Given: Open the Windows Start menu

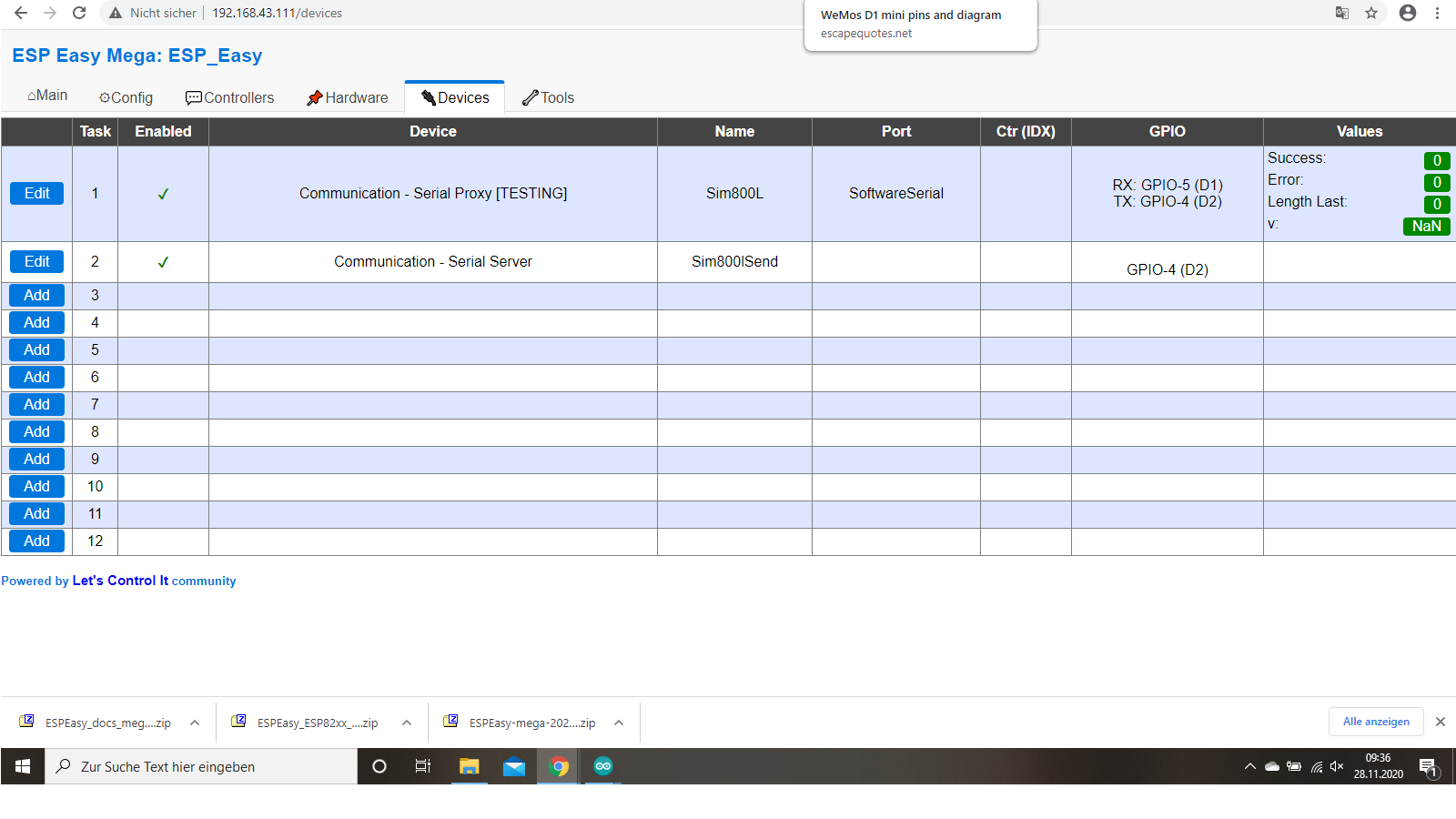Looking at the screenshot, I should 23,766.
